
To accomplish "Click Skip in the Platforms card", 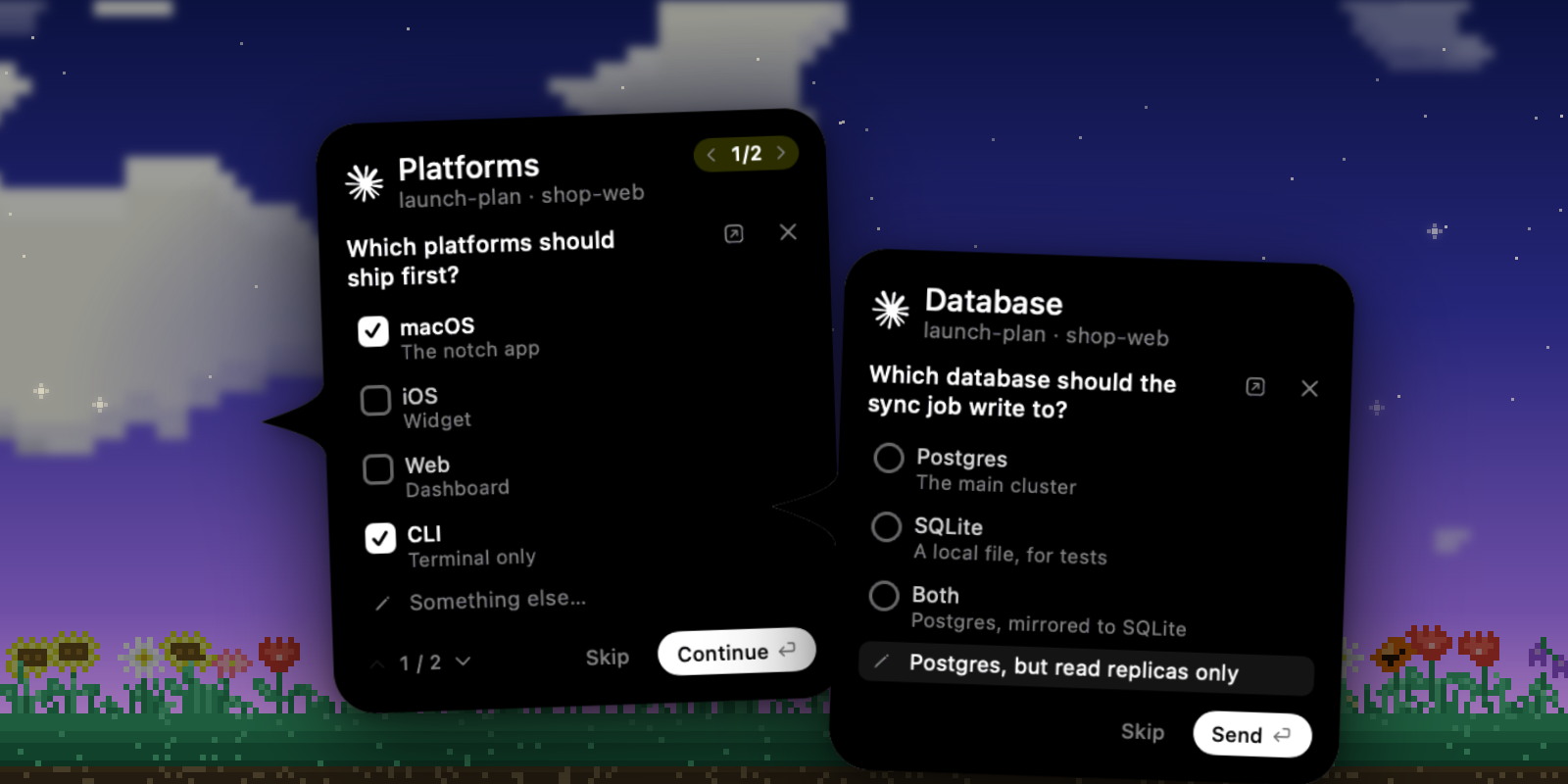I will 608,658.
